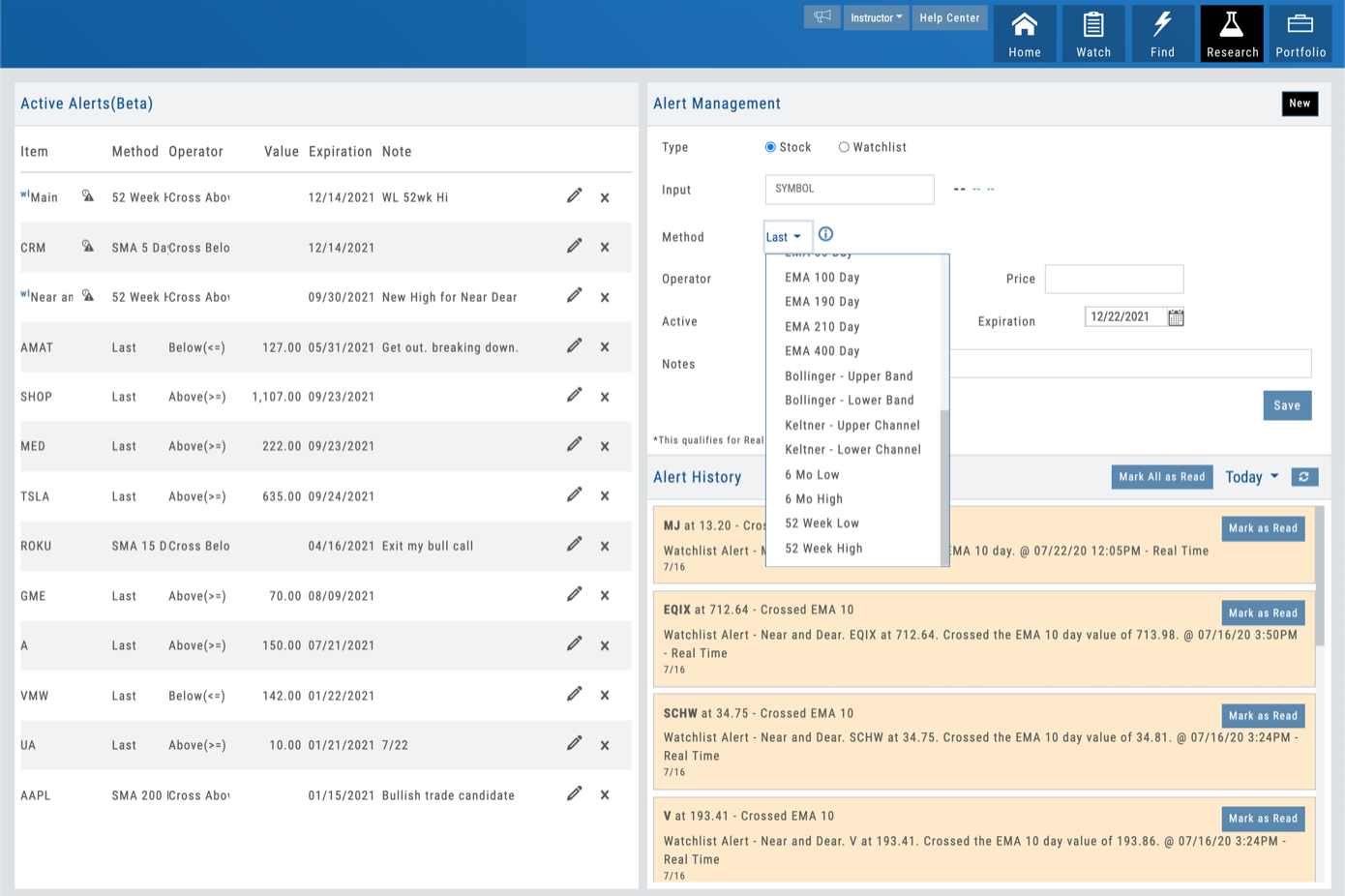Click the Value column header
The height and width of the screenshot is (896, 1345).
pos(282,152)
